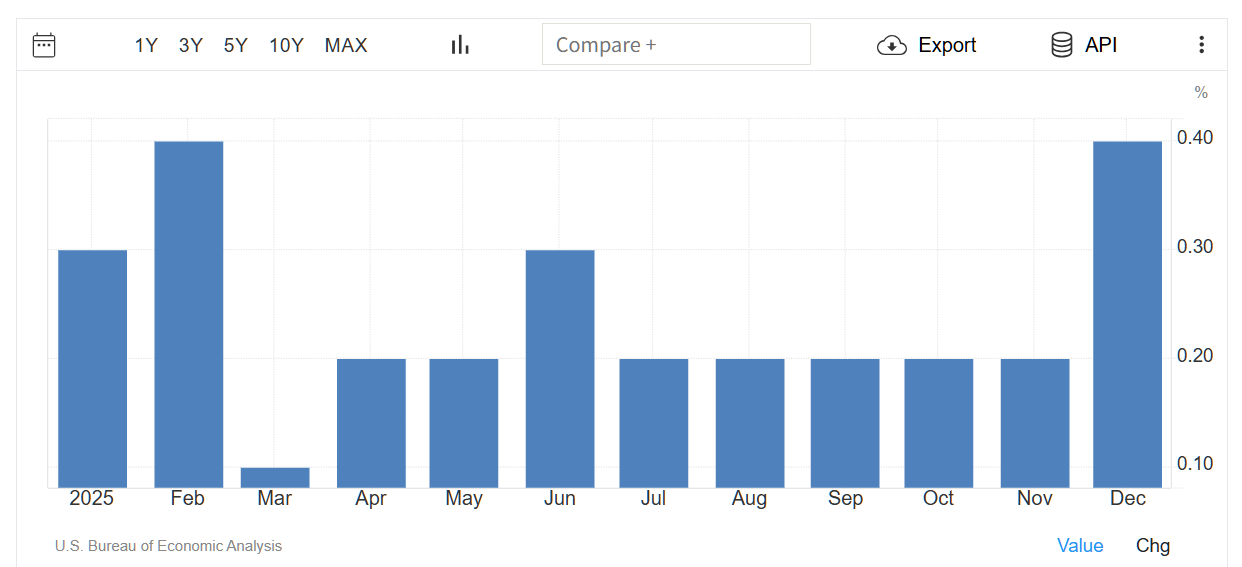Click the shortest March bar
Image resolution: width=1242 pixels, height=567 pixels.
coord(275,478)
